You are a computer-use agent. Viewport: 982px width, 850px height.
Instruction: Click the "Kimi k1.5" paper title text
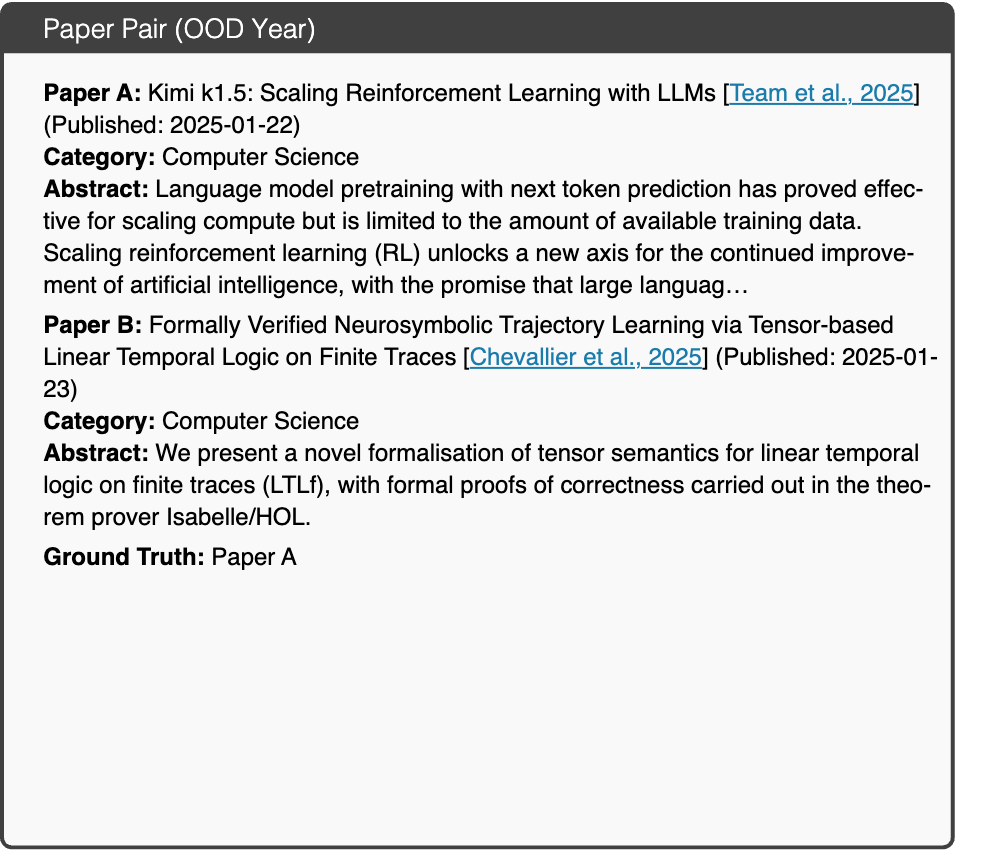pyautogui.click(x=432, y=93)
